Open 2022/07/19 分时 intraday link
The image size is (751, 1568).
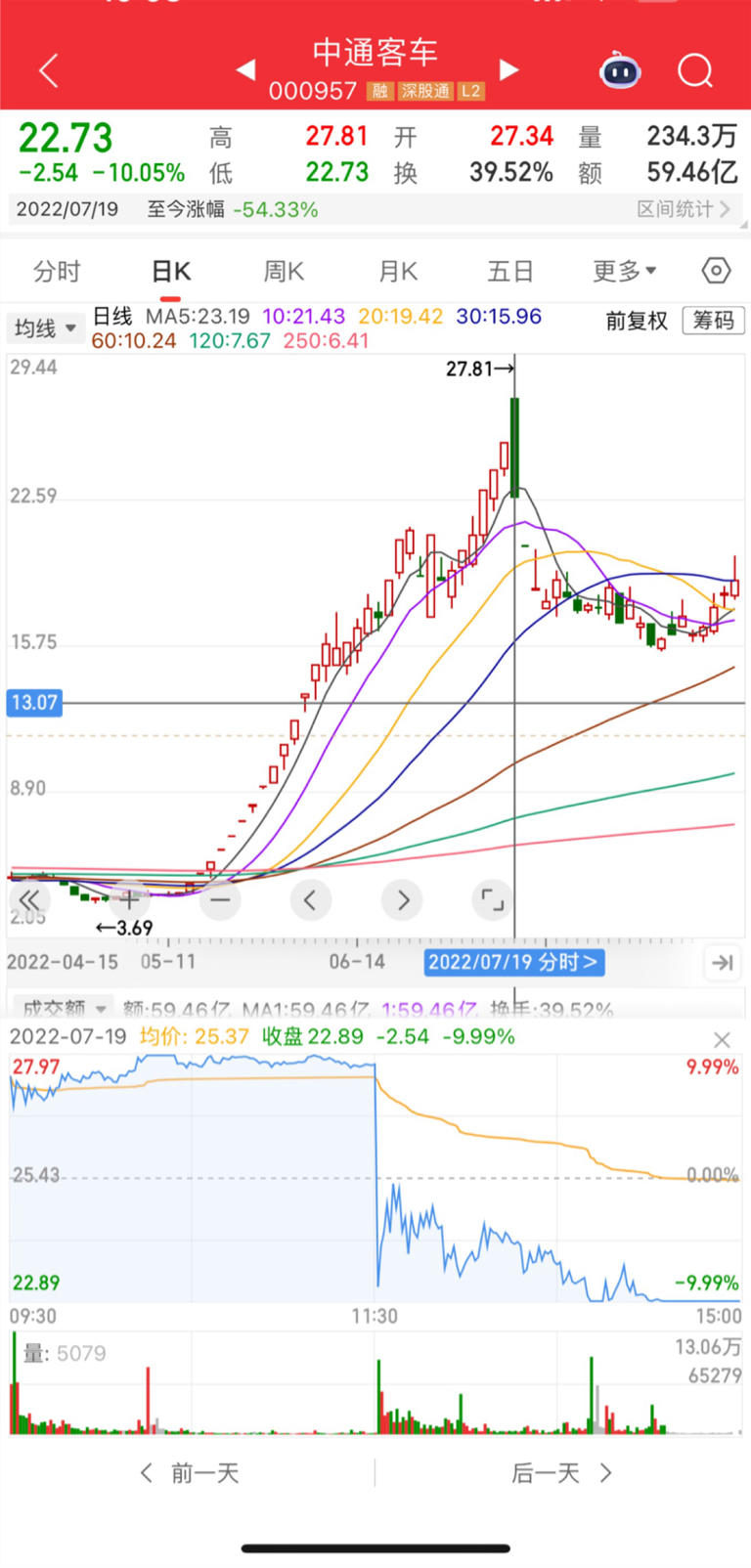[x=512, y=962]
